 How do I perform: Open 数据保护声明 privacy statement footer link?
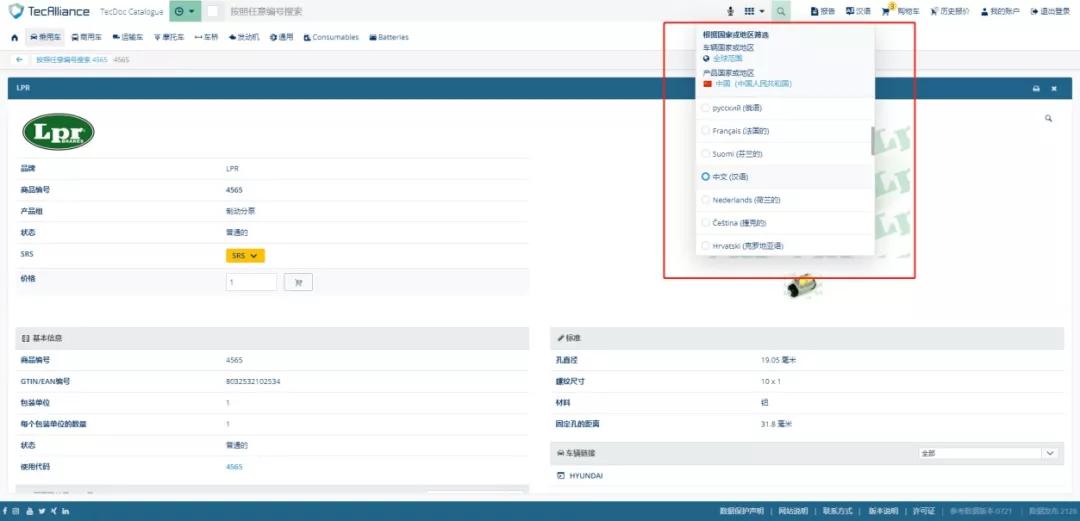pos(742,511)
